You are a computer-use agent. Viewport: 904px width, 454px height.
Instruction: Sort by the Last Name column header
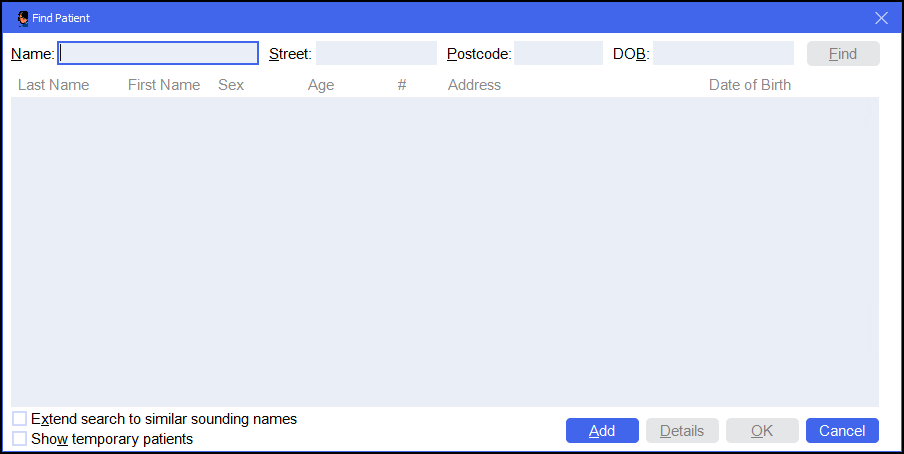54,85
